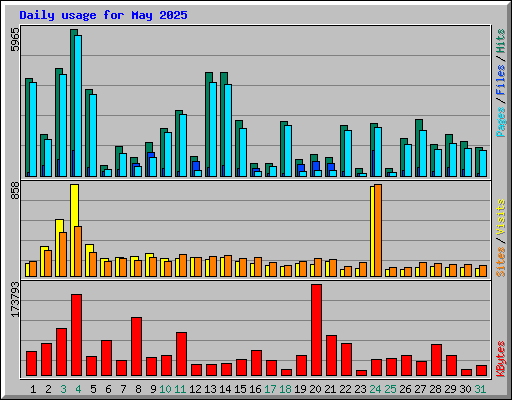Click the 858 y-axis value

[x=15, y=191]
